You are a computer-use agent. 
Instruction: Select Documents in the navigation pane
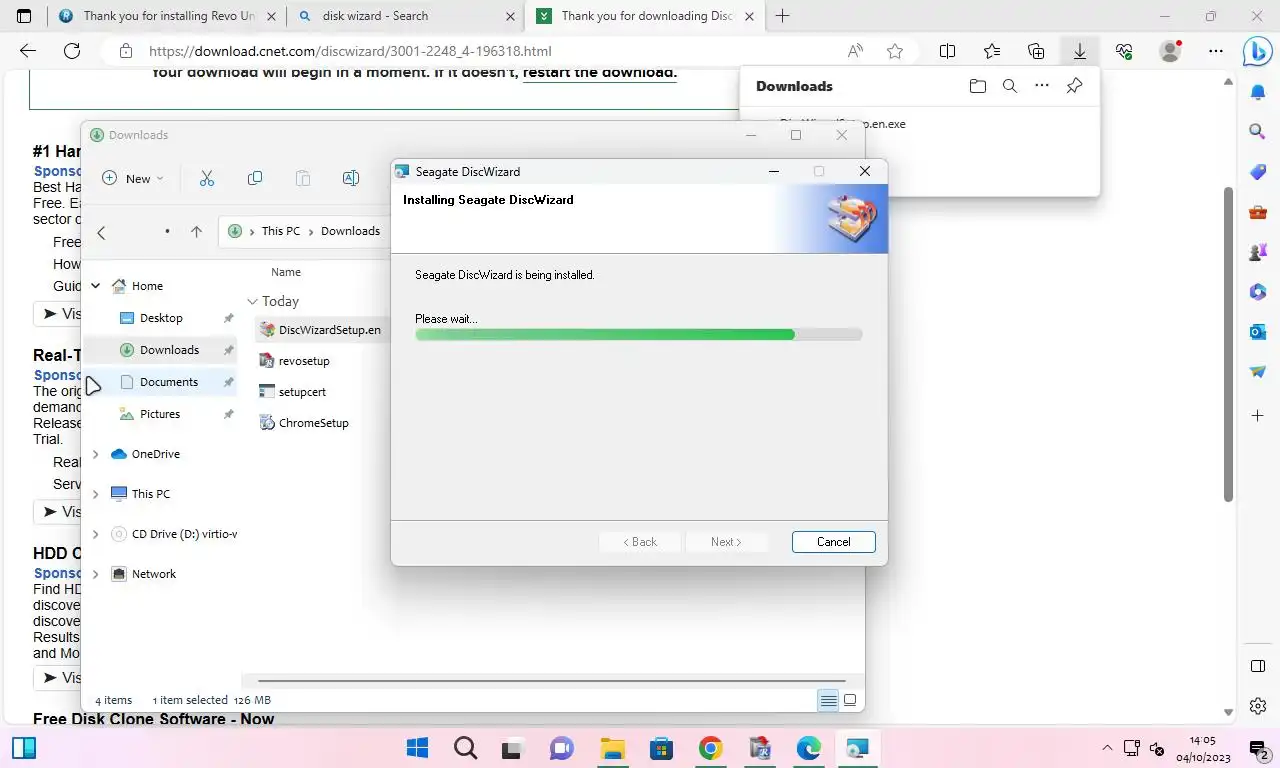pos(169,382)
